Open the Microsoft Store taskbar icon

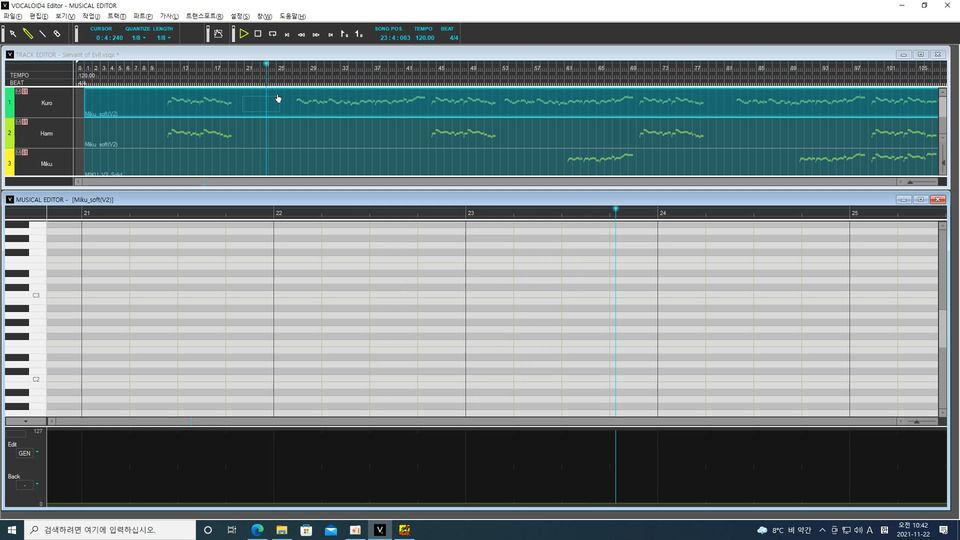306,530
